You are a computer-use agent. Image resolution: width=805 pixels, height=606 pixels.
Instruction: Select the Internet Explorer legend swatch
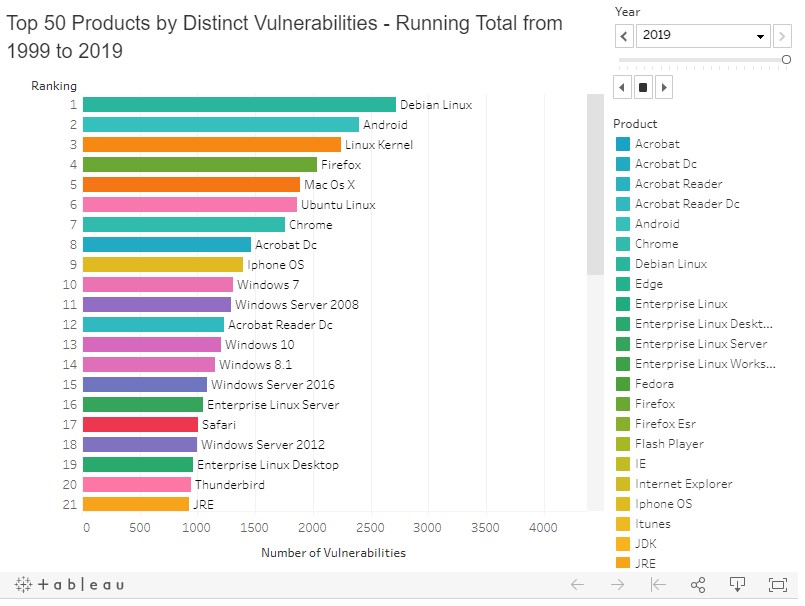(623, 484)
